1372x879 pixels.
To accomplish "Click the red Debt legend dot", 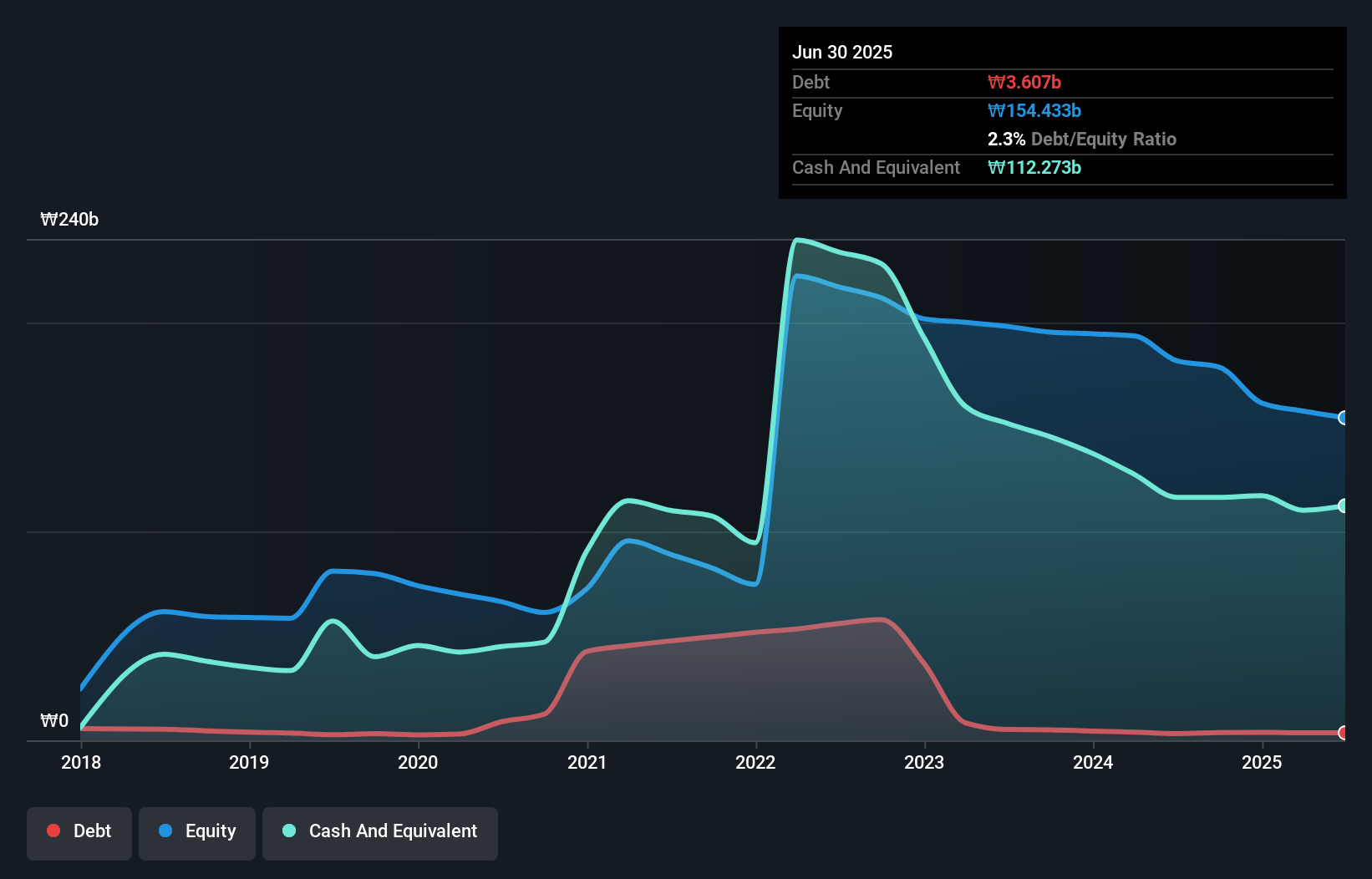I will tap(53, 831).
